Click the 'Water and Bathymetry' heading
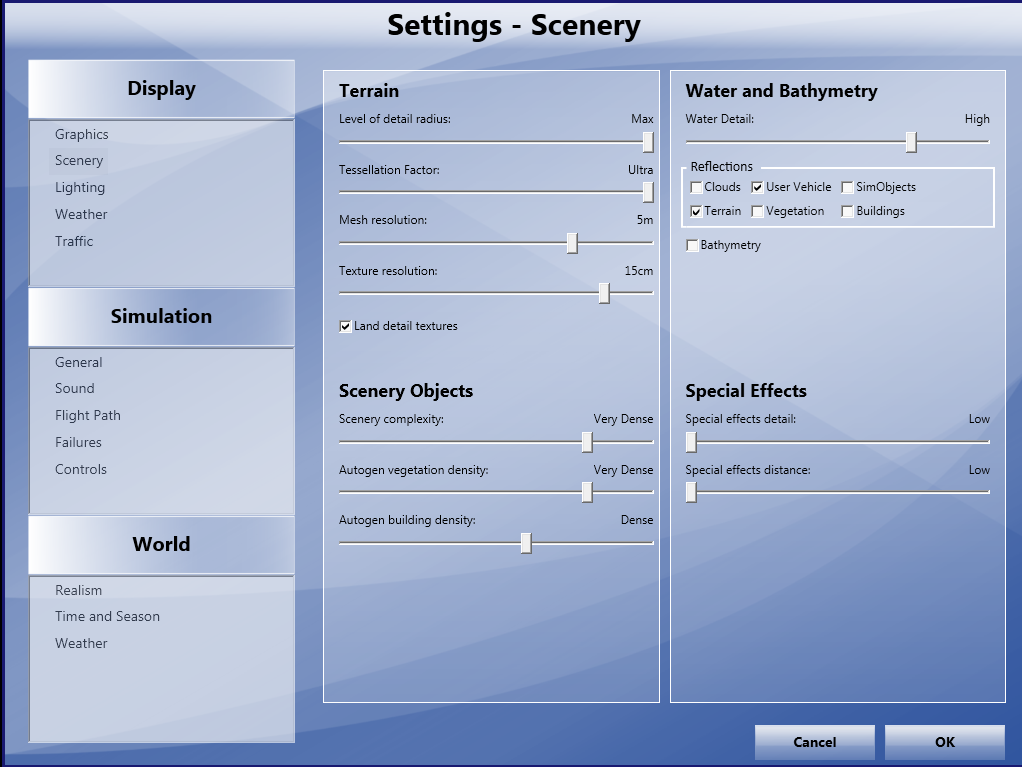Screen dimensions: 1022x767 [x=781, y=91]
